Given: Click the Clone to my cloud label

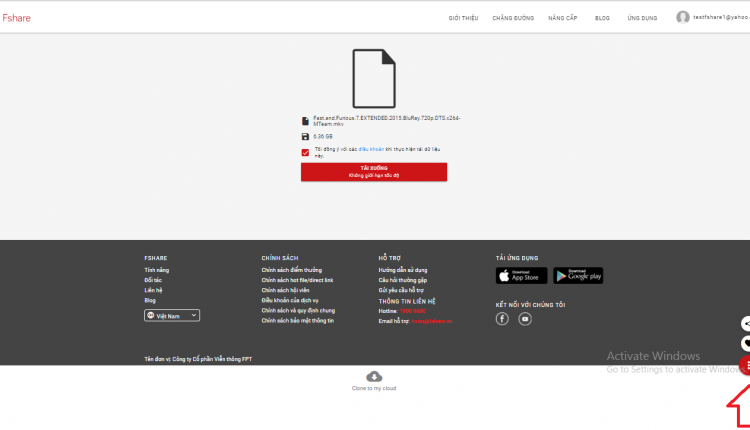Looking at the screenshot, I should coord(374,388).
